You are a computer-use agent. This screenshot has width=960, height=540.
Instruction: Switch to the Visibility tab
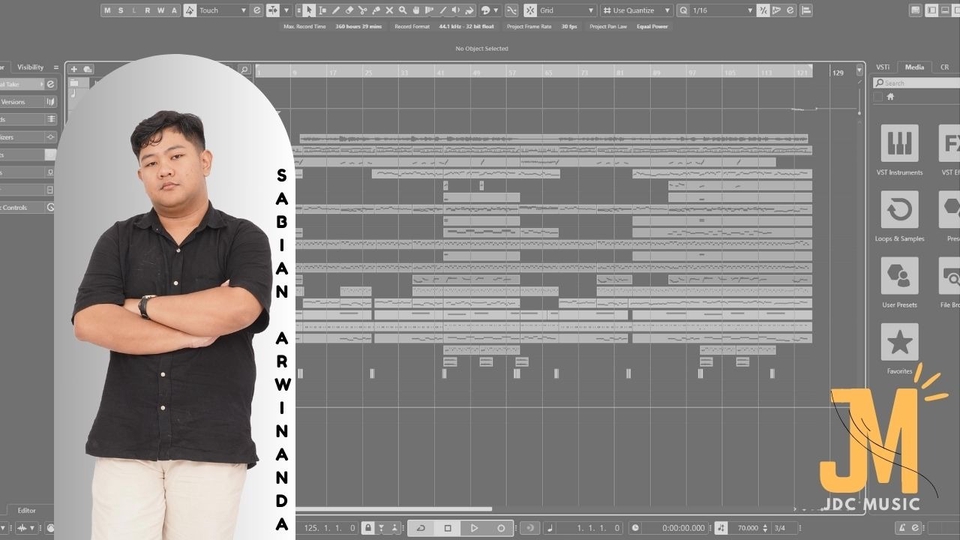31,67
